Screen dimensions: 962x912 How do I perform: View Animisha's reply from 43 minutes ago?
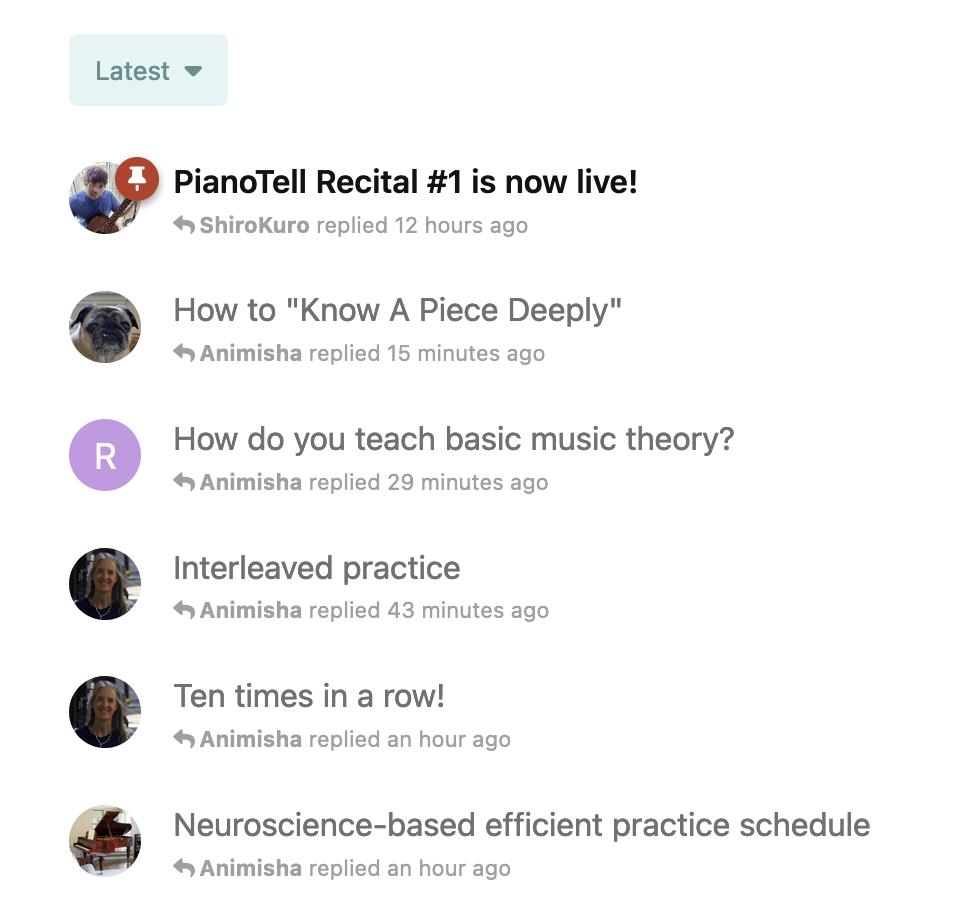pyautogui.click(x=373, y=611)
